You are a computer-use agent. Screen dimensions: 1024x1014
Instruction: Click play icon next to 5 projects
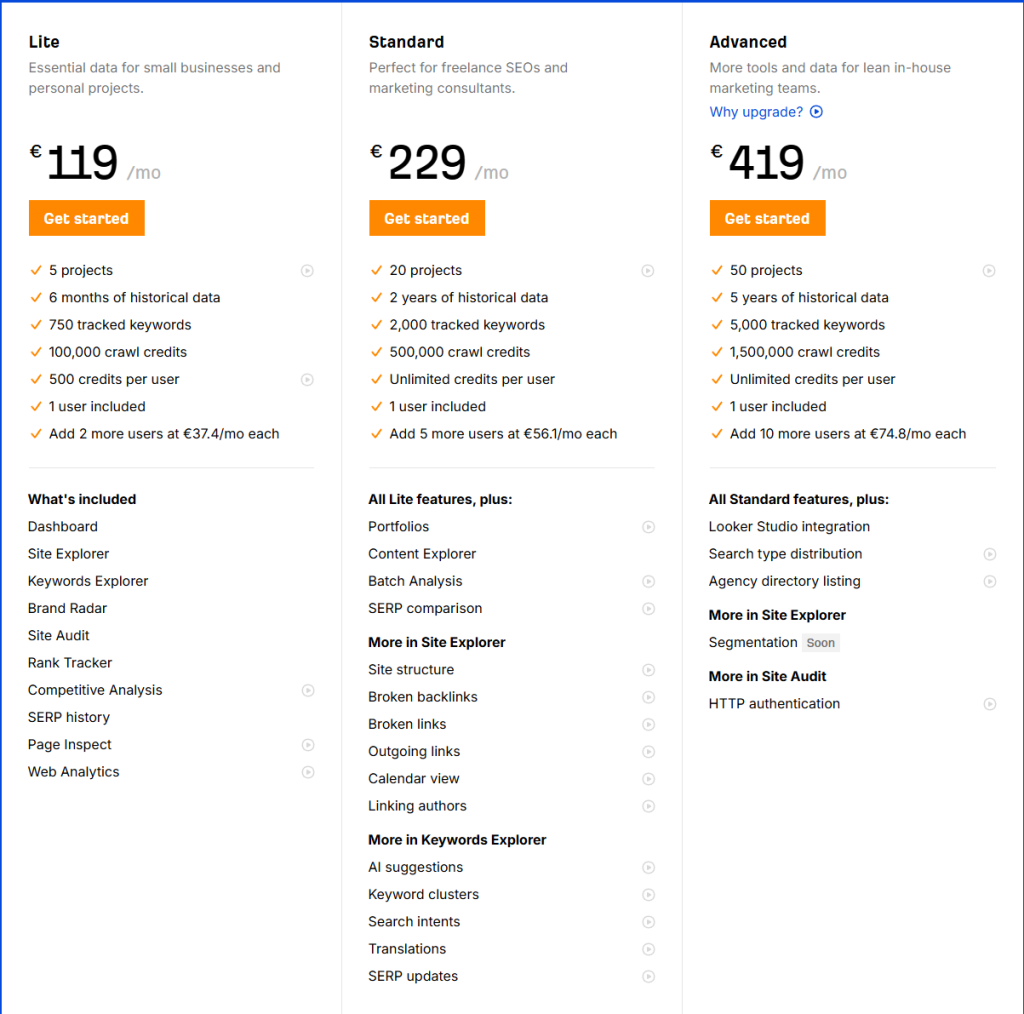click(x=307, y=270)
